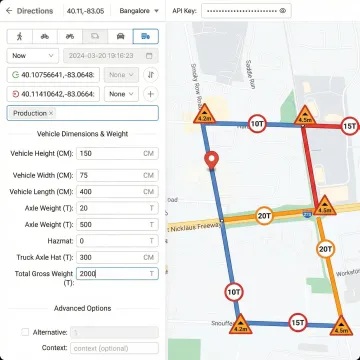This screenshot has width=360, height=360.
Task: Select the greyed-out van travel mode
Action: click(95, 36)
